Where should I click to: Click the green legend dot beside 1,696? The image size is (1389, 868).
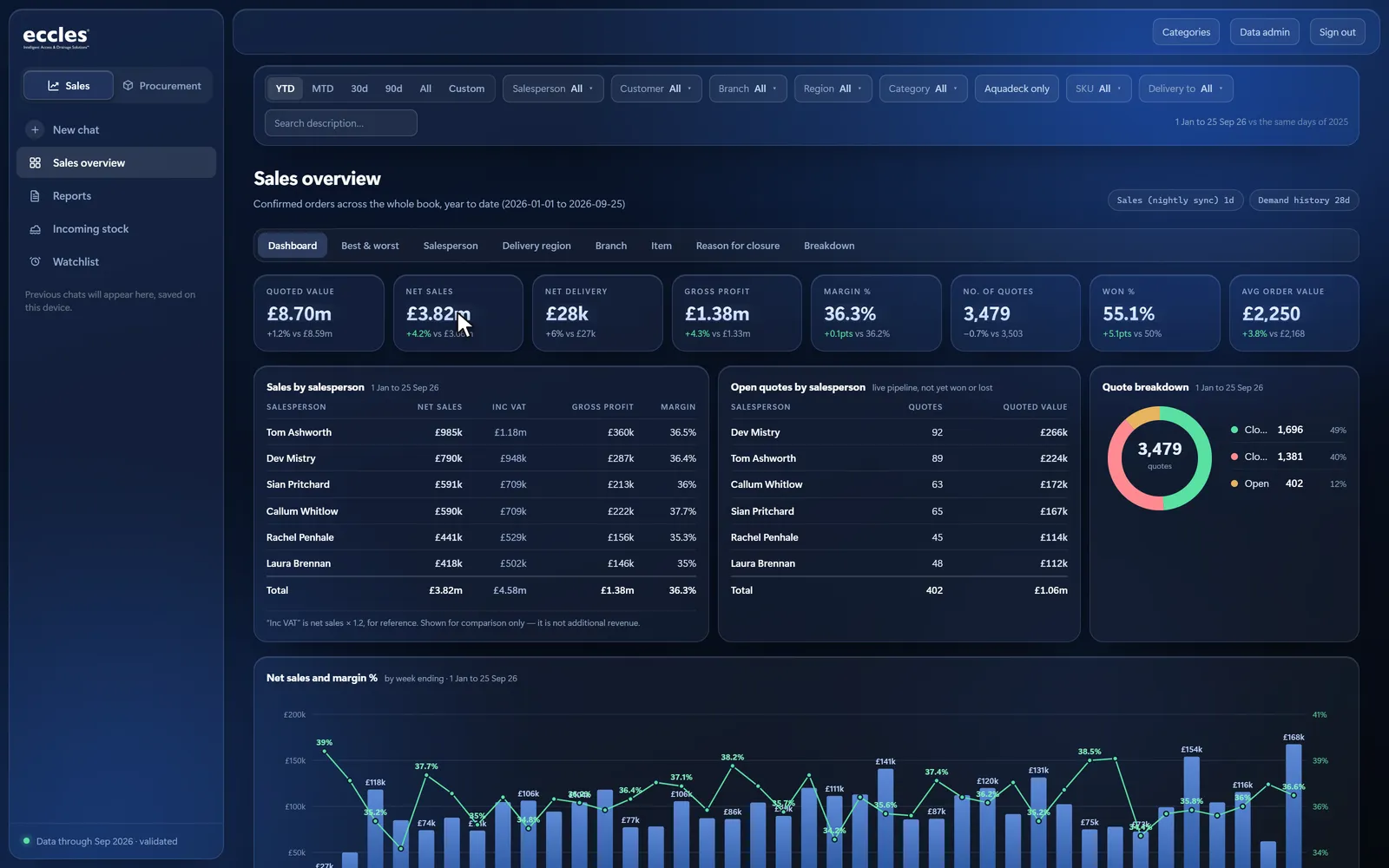1234,430
